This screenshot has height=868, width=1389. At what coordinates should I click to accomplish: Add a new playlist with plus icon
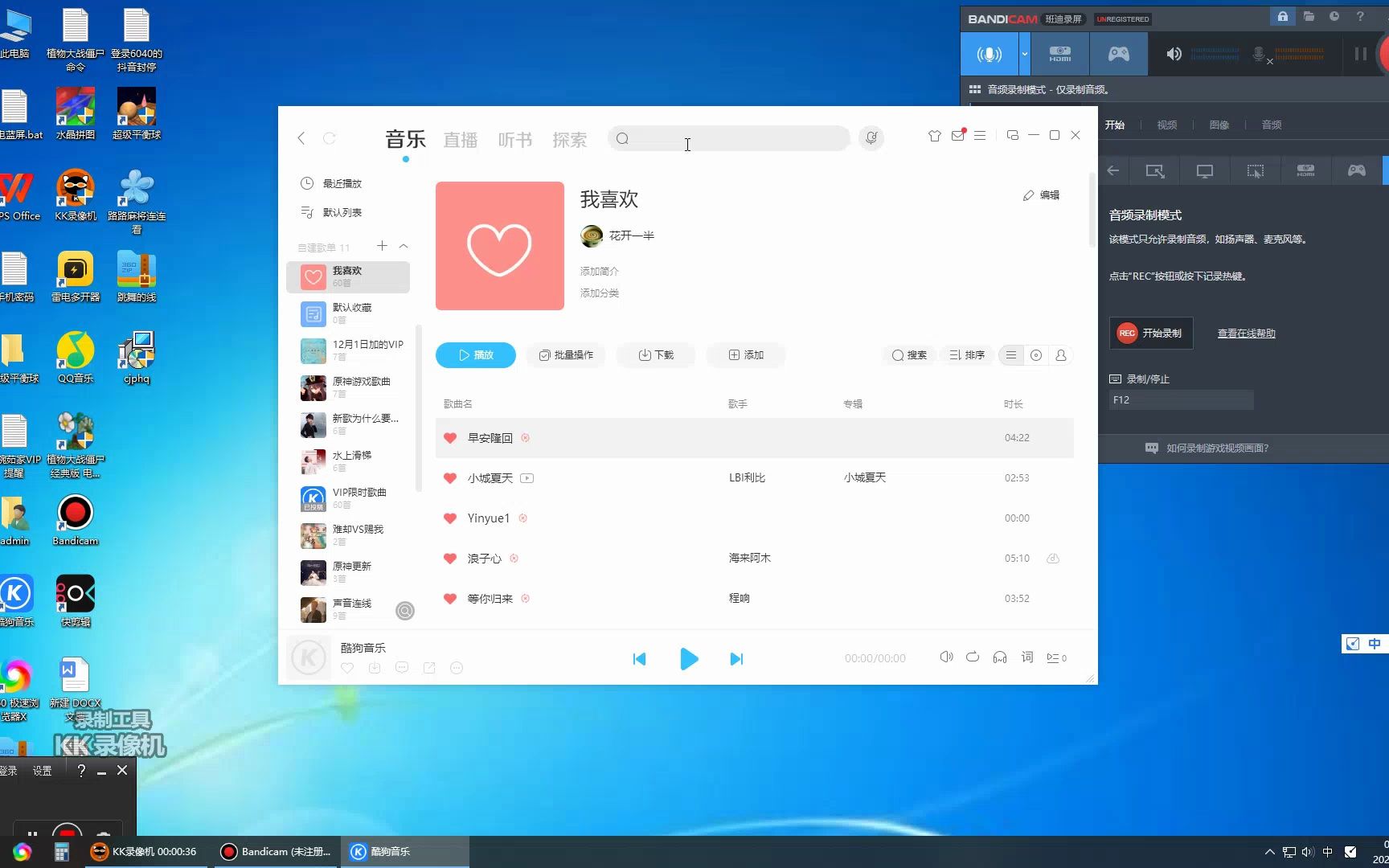[x=382, y=246]
